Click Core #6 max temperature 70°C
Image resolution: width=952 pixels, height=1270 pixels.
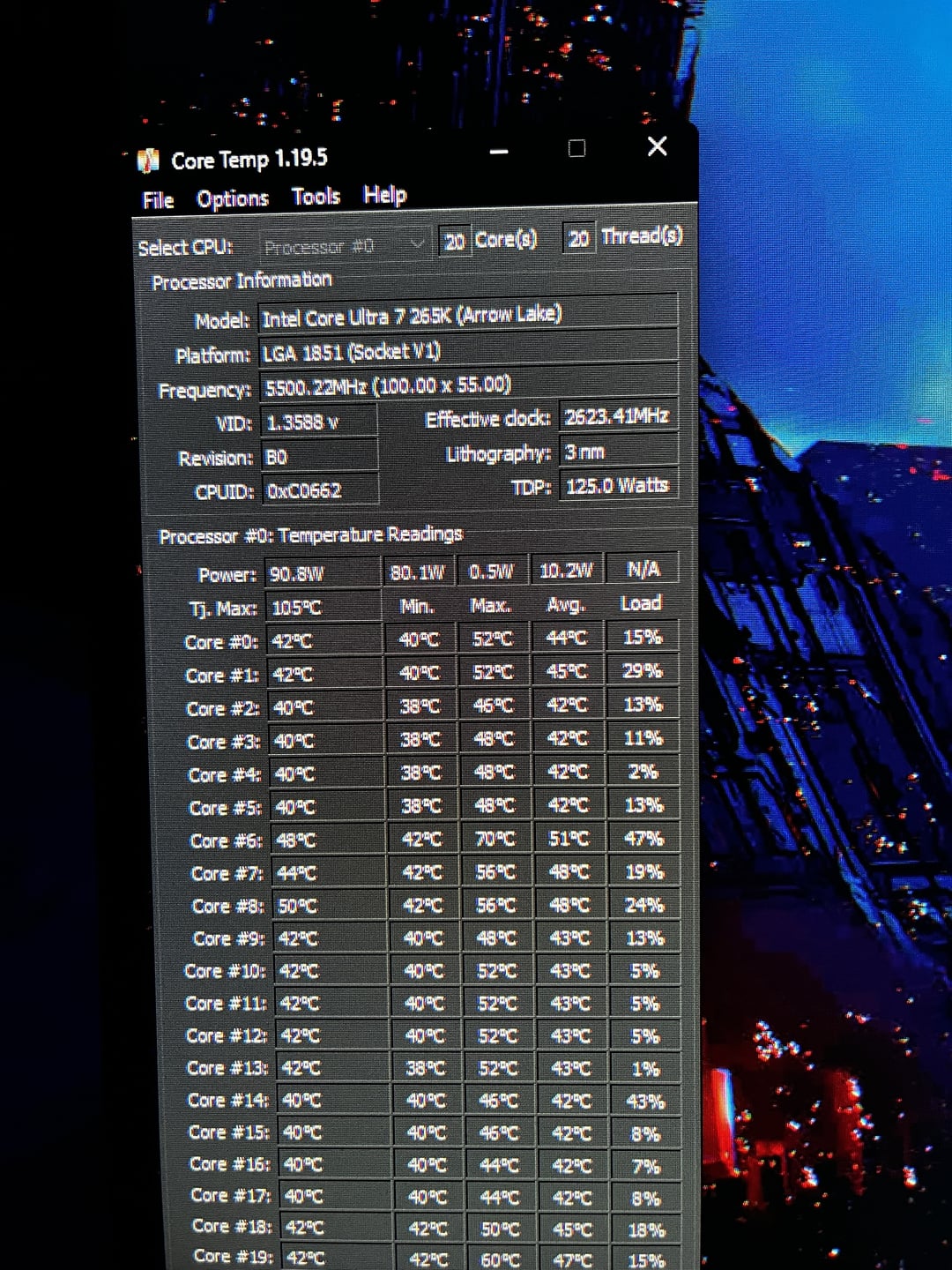495,839
